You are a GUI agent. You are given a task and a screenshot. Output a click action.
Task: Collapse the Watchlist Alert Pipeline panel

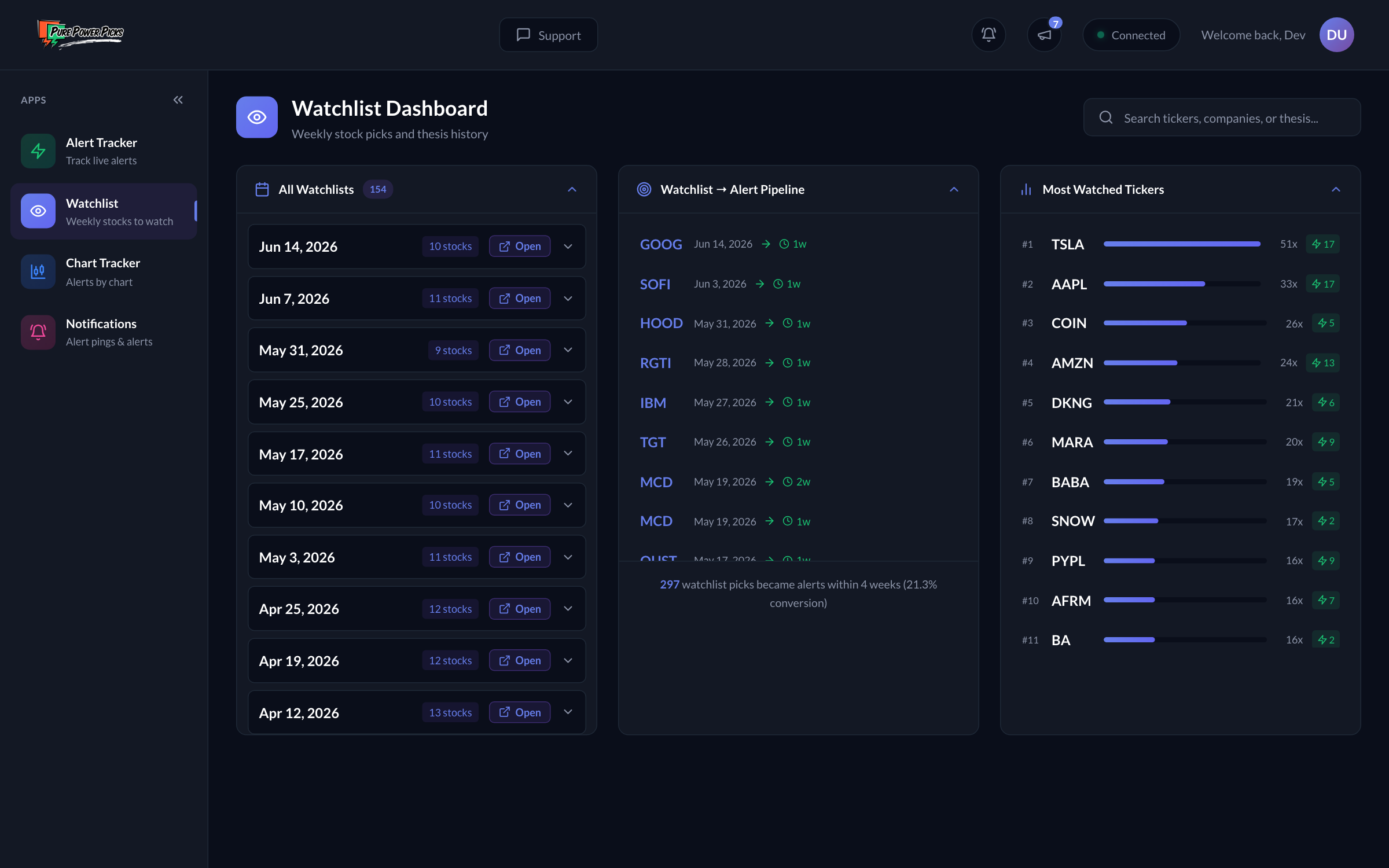[x=954, y=190]
